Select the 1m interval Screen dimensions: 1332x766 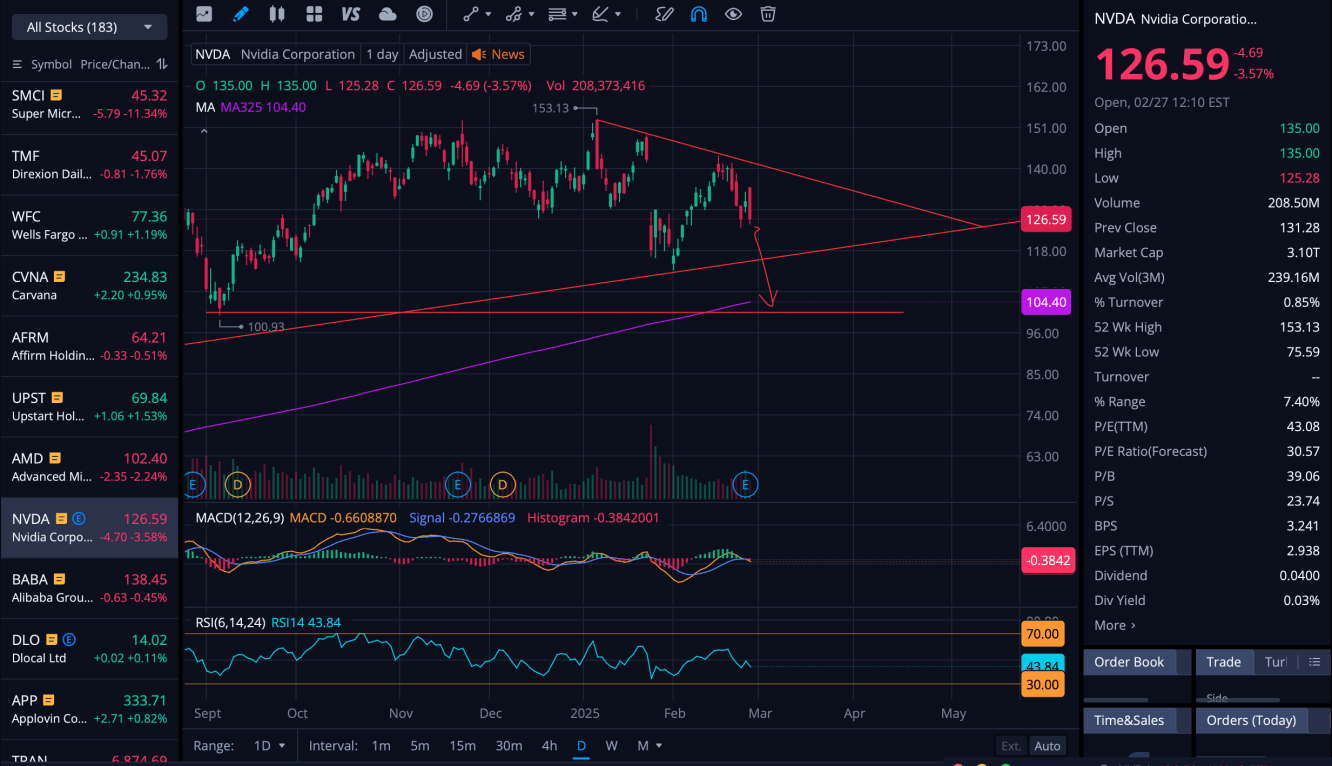tap(381, 745)
